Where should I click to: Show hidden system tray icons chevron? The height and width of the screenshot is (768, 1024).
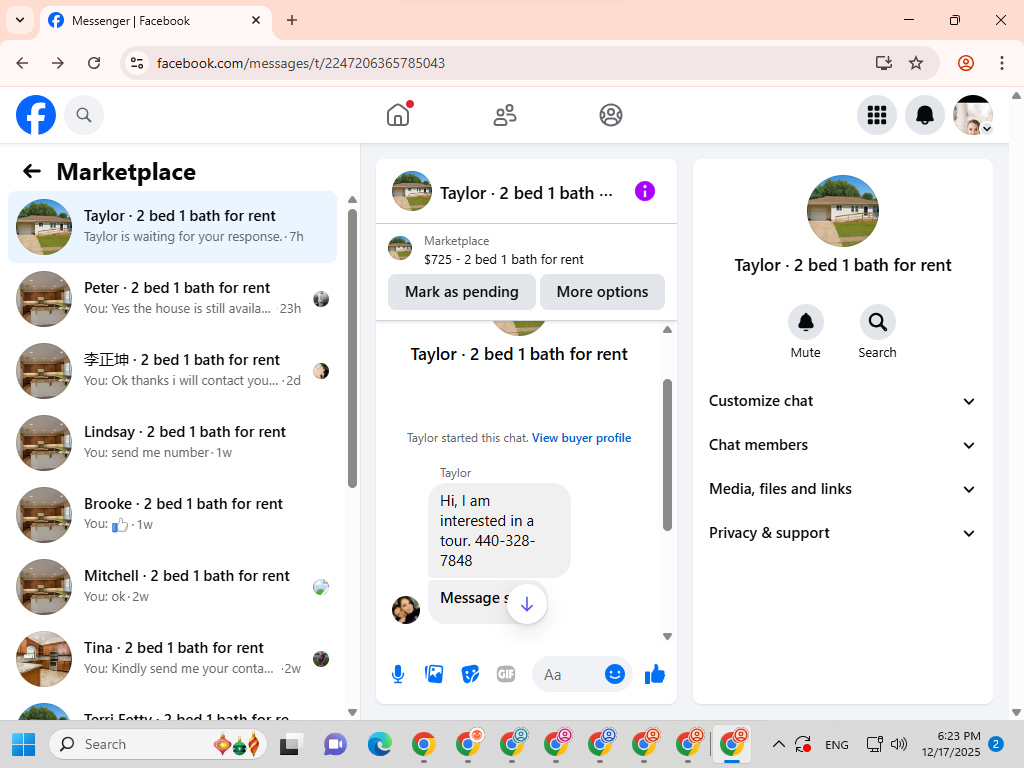click(x=778, y=744)
